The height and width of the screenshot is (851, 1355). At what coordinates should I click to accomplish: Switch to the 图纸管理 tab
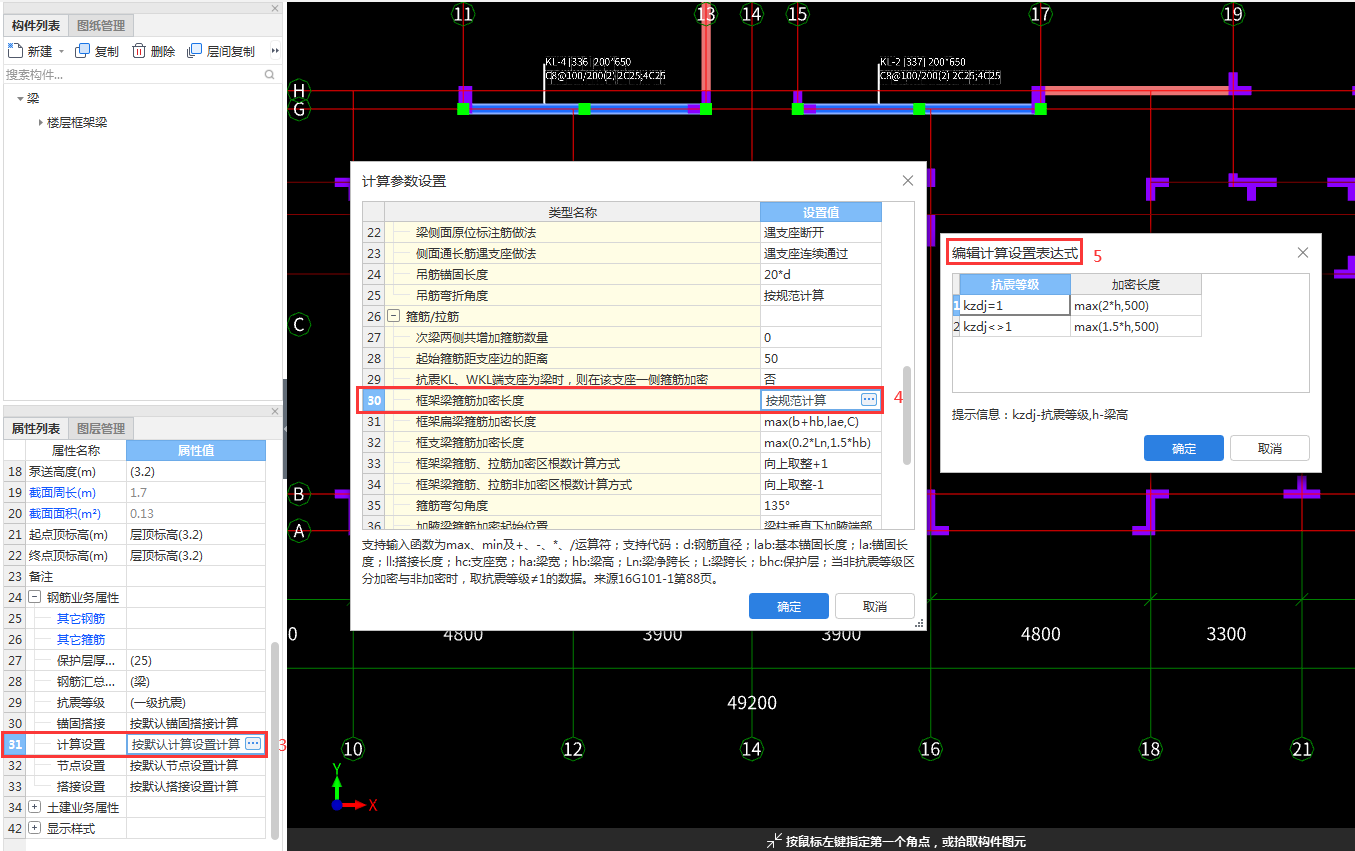click(101, 25)
